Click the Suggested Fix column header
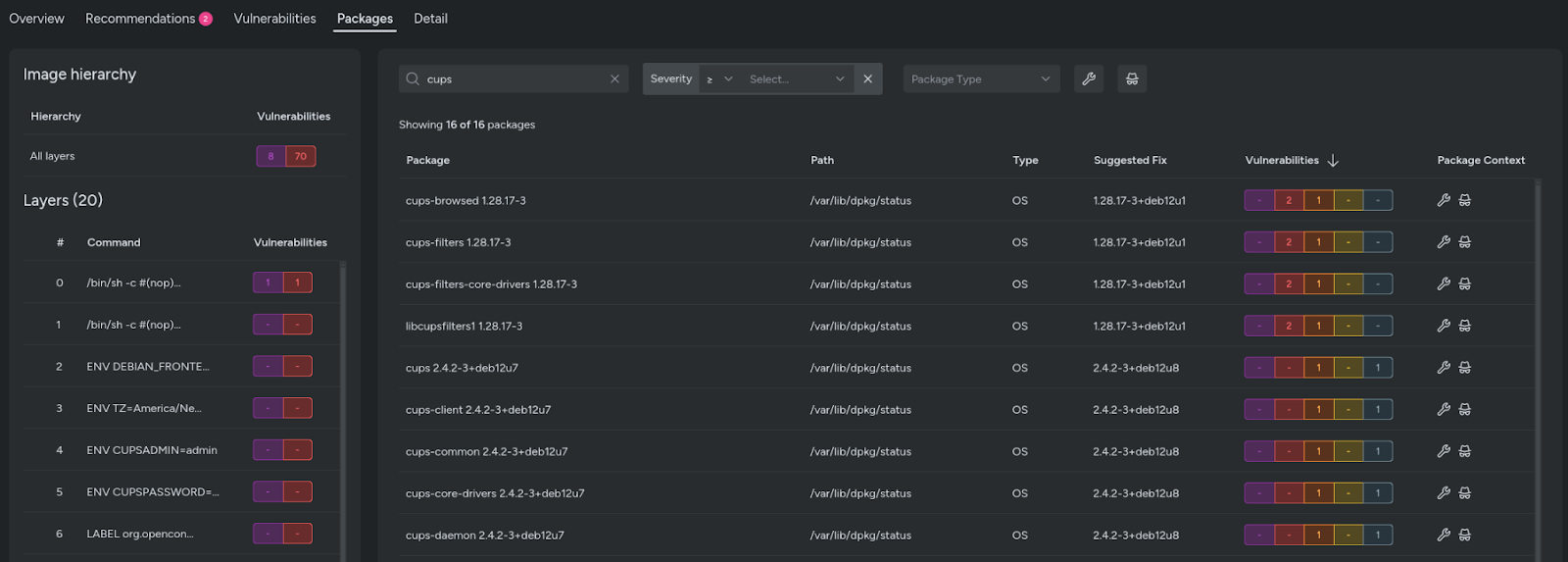This screenshot has width=1568, height=562. pyautogui.click(x=1130, y=160)
